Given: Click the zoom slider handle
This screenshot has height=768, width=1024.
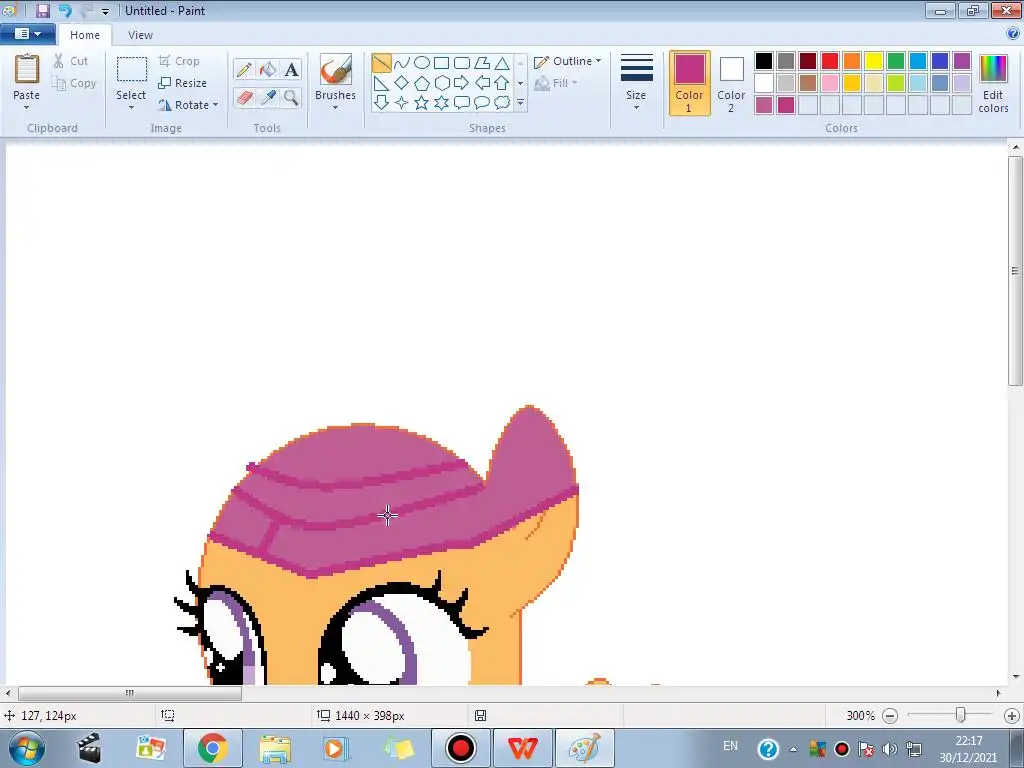Looking at the screenshot, I should tap(960, 715).
